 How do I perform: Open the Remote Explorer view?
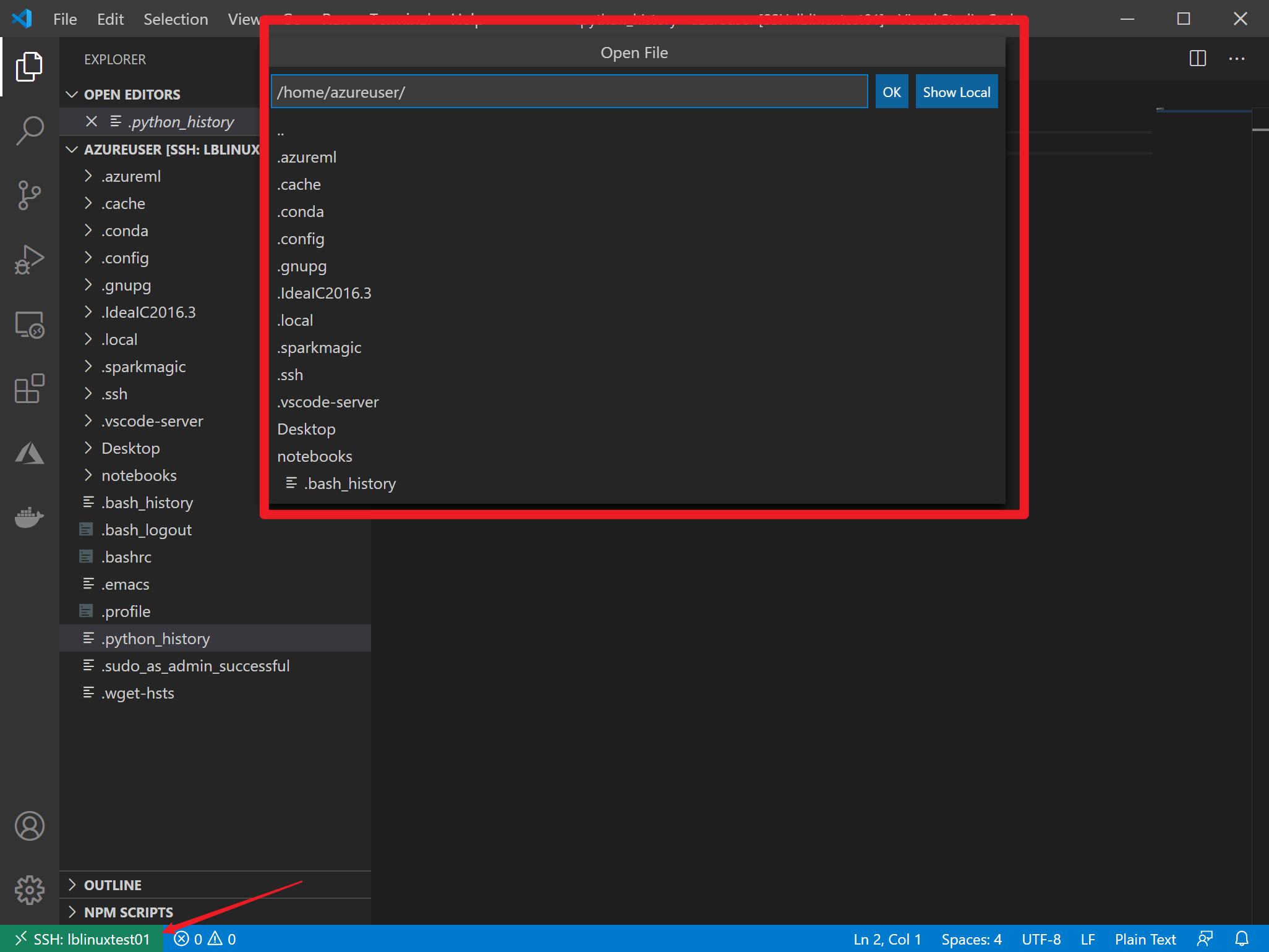point(29,325)
